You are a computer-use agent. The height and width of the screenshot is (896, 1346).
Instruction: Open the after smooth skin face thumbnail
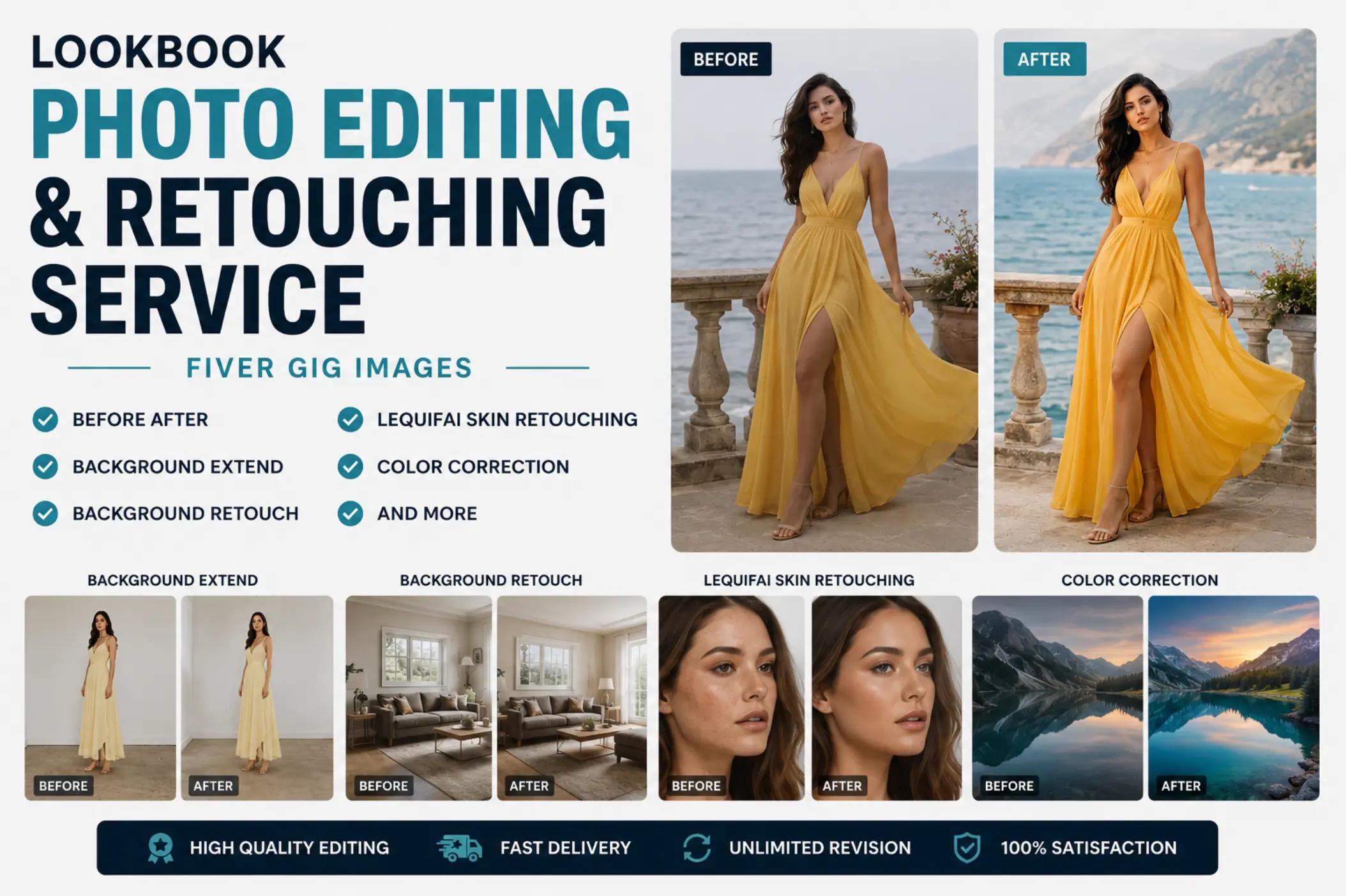click(886, 698)
